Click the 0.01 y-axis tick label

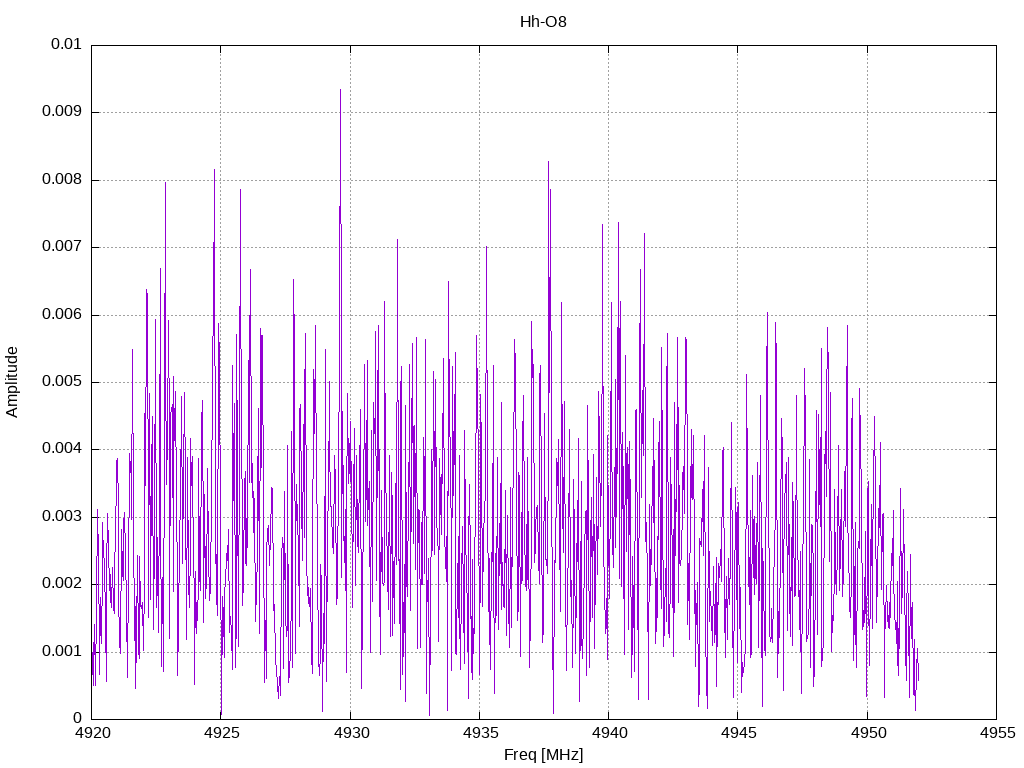[x=66, y=44]
